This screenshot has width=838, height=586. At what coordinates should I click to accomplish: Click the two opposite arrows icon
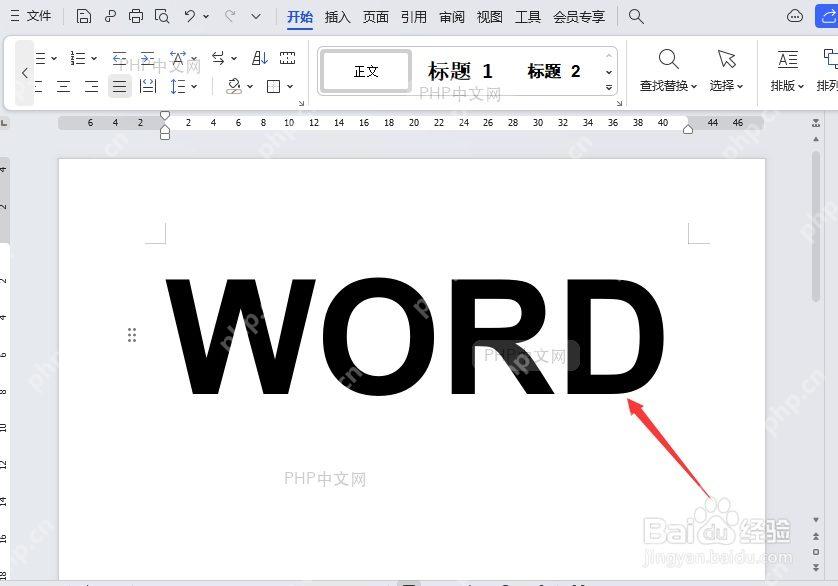pos(218,58)
